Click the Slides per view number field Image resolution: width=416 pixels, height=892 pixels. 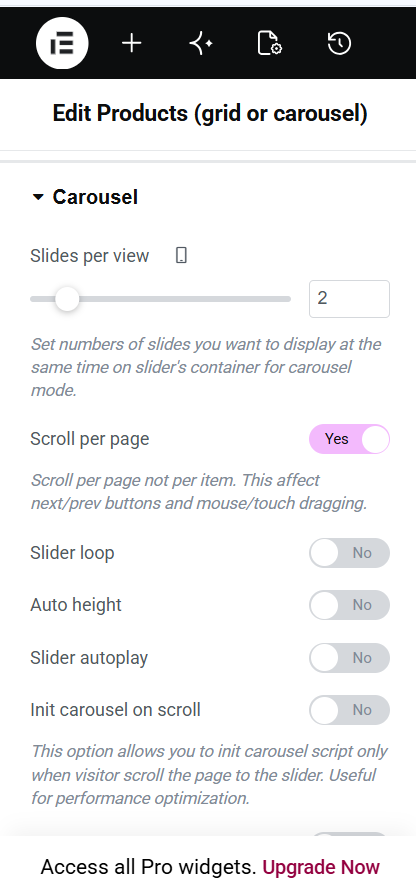(x=349, y=299)
